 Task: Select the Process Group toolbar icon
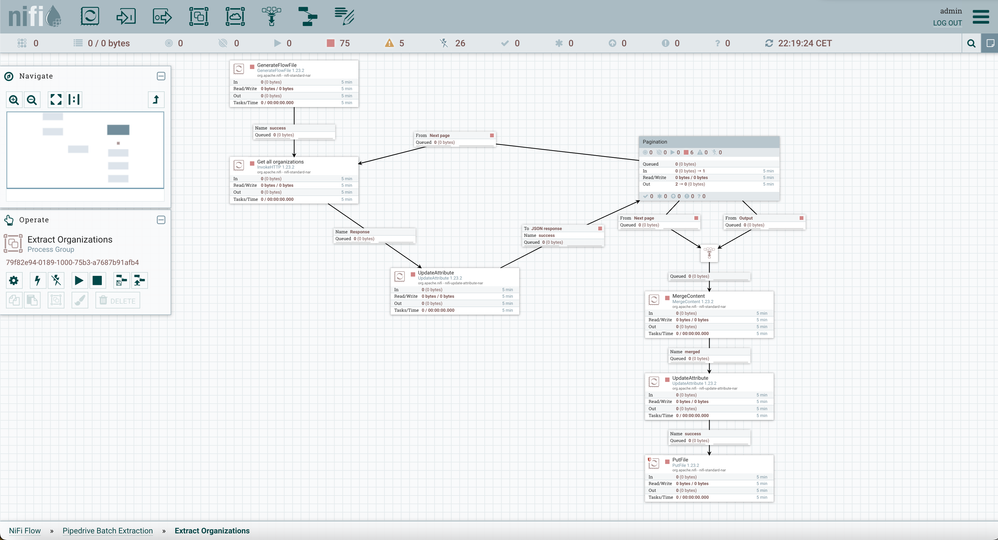199,16
